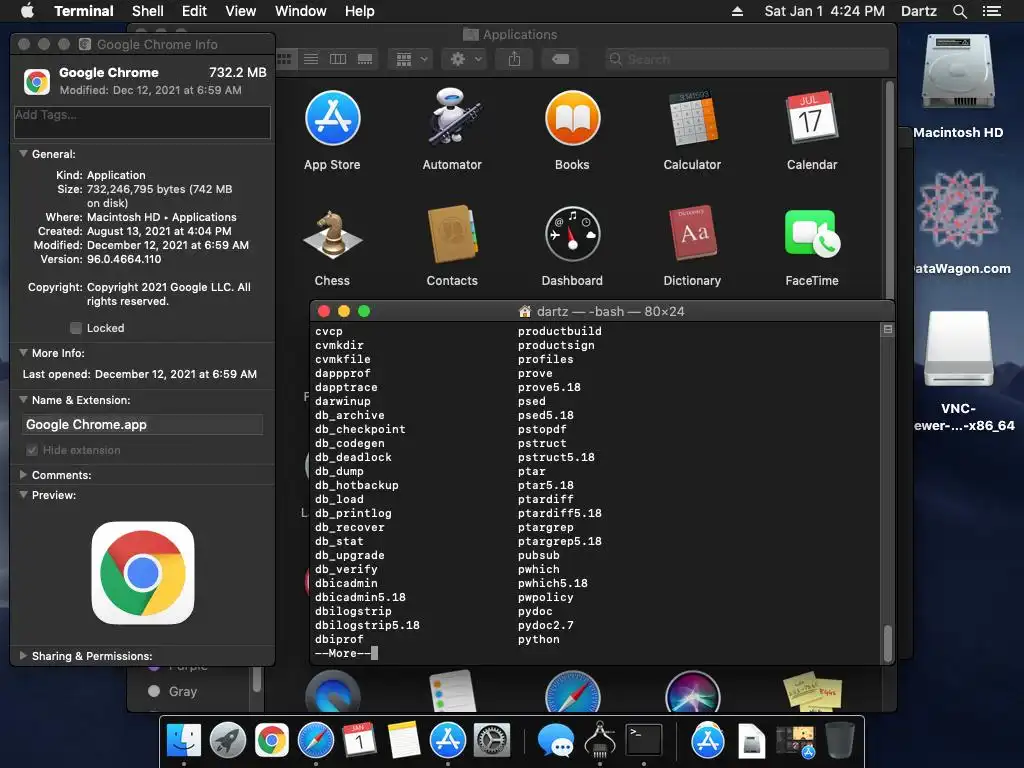Click the Google Chrome.app name field
This screenshot has width=1024, height=768.
click(142, 424)
